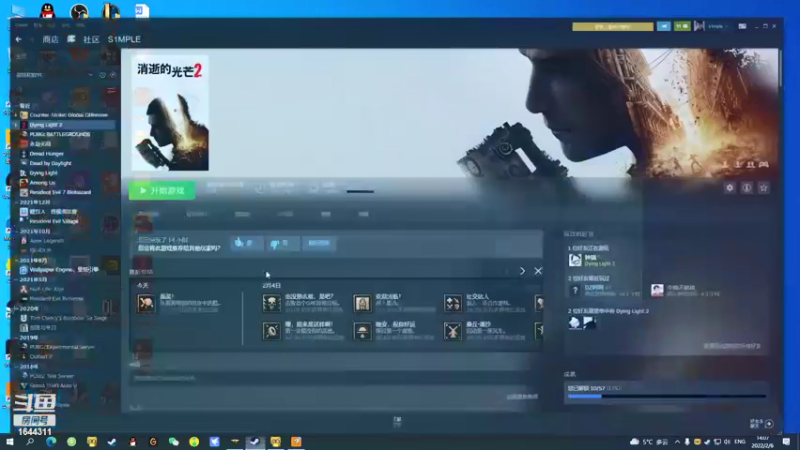Viewport: 800px width, 450px height.
Task: Open game info icon
Action: tap(746, 188)
